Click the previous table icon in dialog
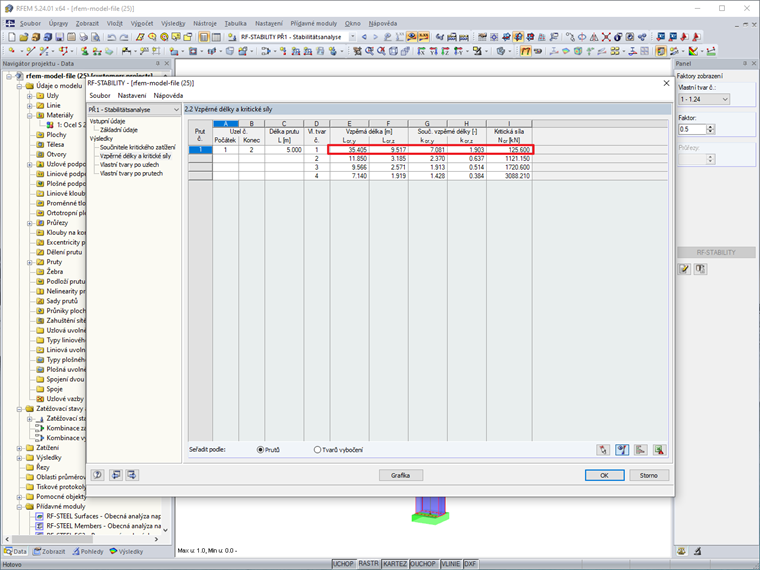This screenshot has width=760, height=570. tap(115, 475)
